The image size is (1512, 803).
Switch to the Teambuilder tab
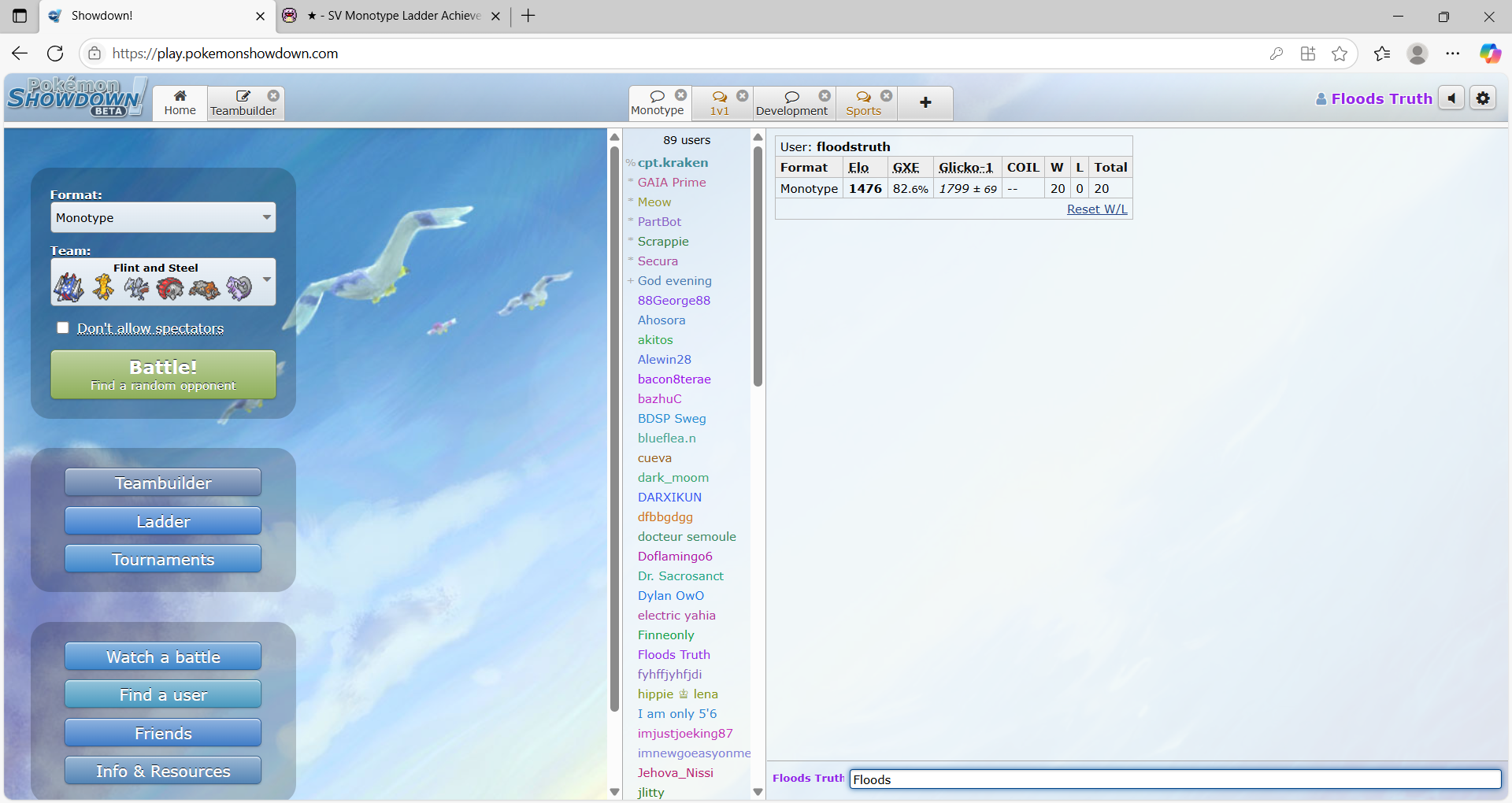point(243,103)
